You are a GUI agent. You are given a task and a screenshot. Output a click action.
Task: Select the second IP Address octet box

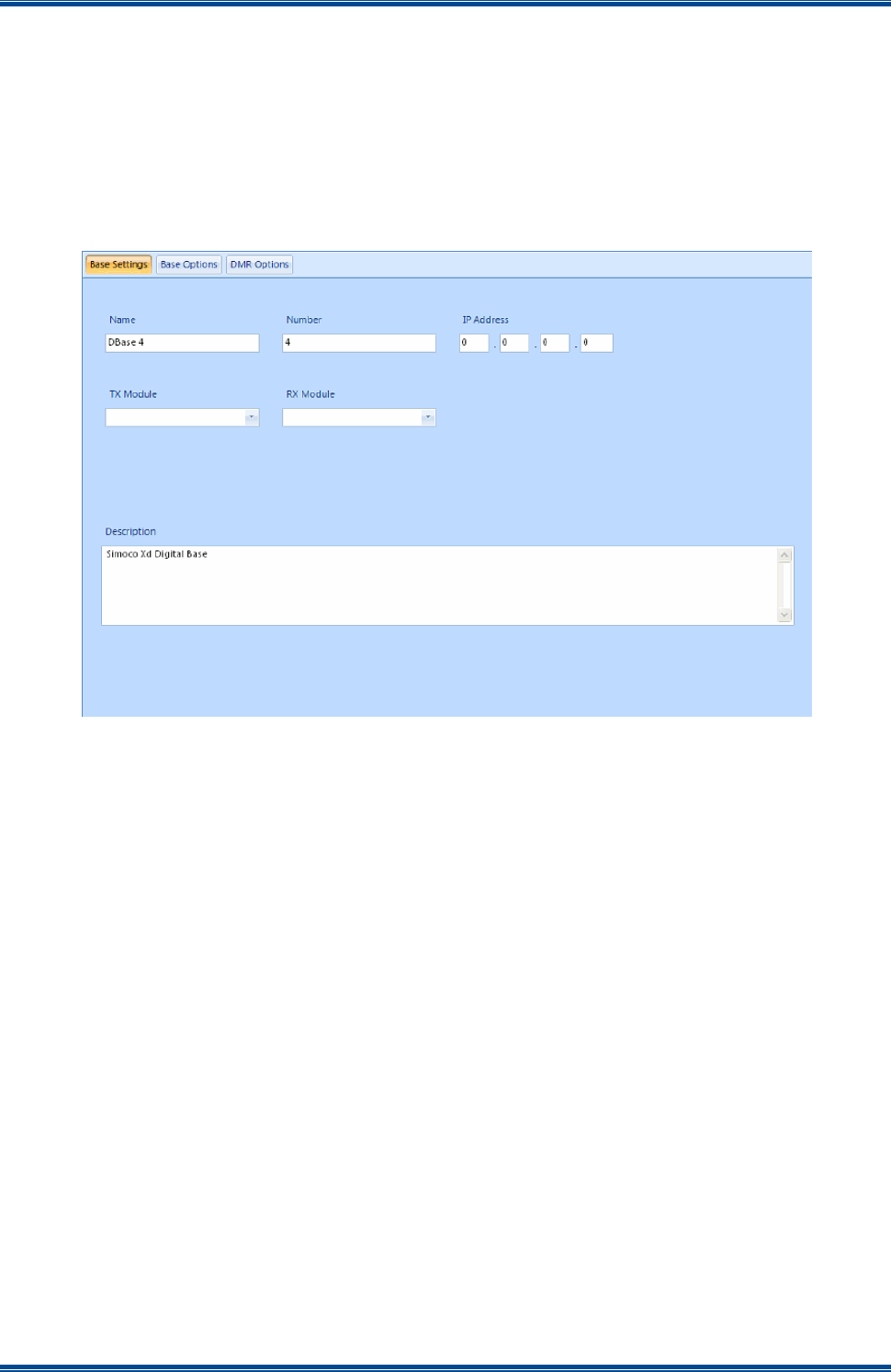pyautogui.click(x=514, y=343)
